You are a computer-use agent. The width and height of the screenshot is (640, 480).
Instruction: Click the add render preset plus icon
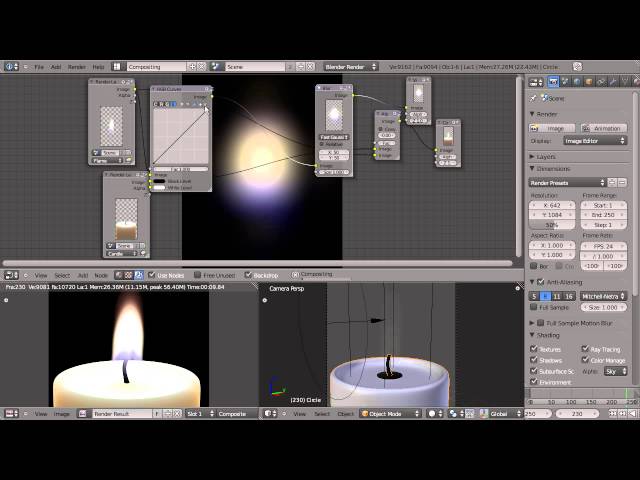click(611, 183)
